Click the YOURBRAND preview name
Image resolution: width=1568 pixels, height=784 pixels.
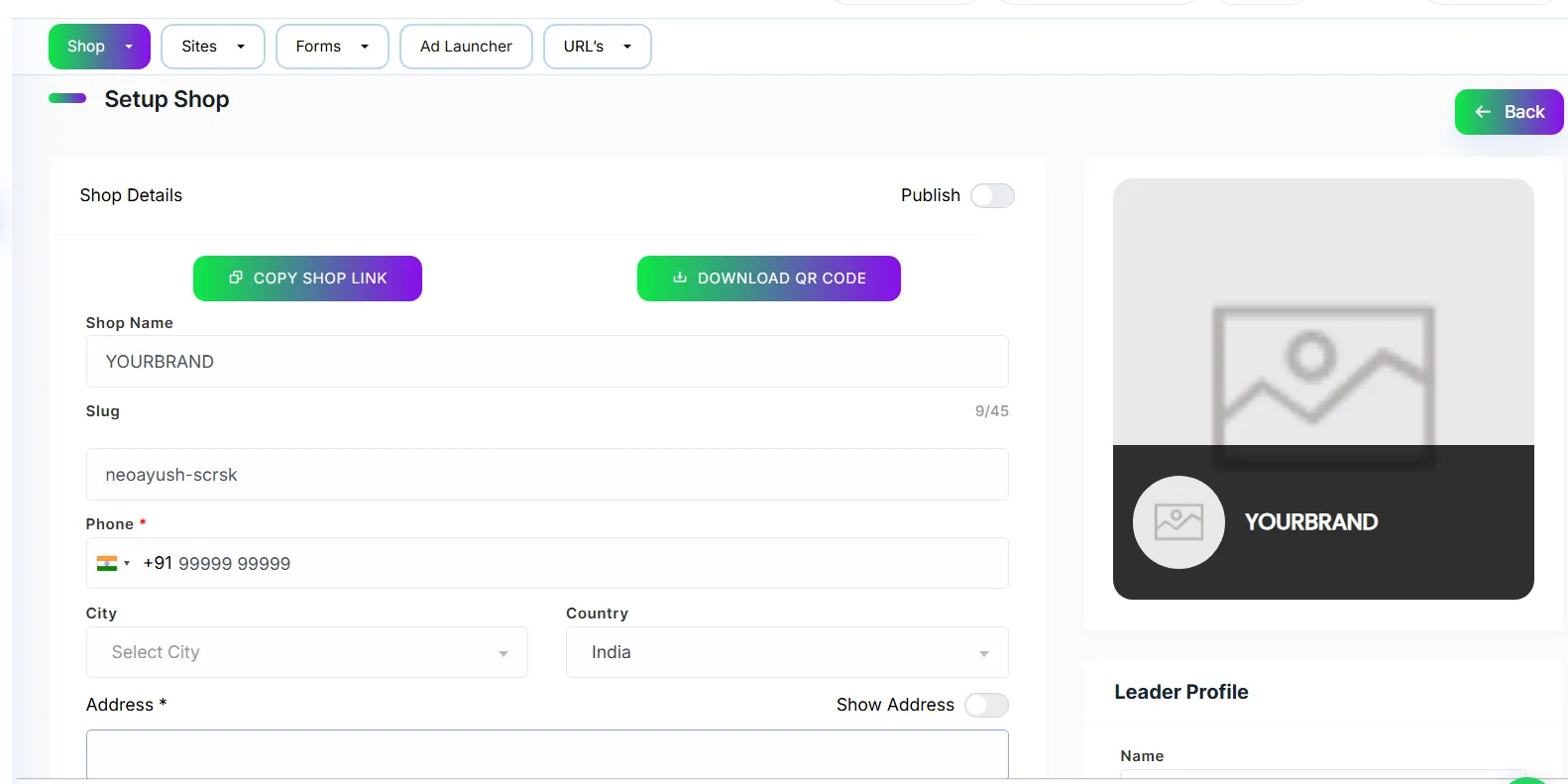pos(1311,522)
